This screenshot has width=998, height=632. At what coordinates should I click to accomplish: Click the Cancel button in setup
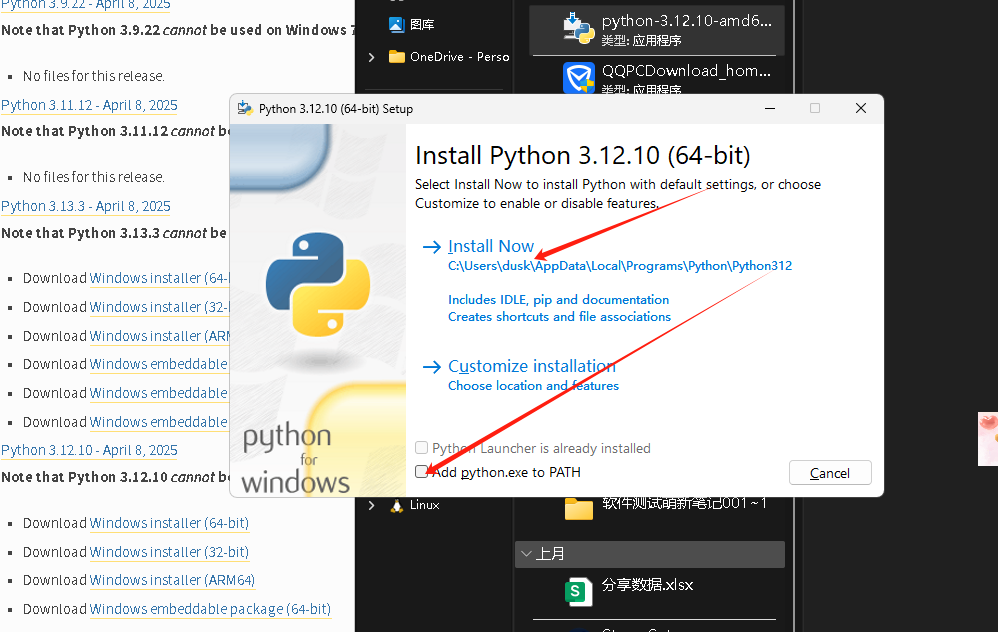coord(830,473)
